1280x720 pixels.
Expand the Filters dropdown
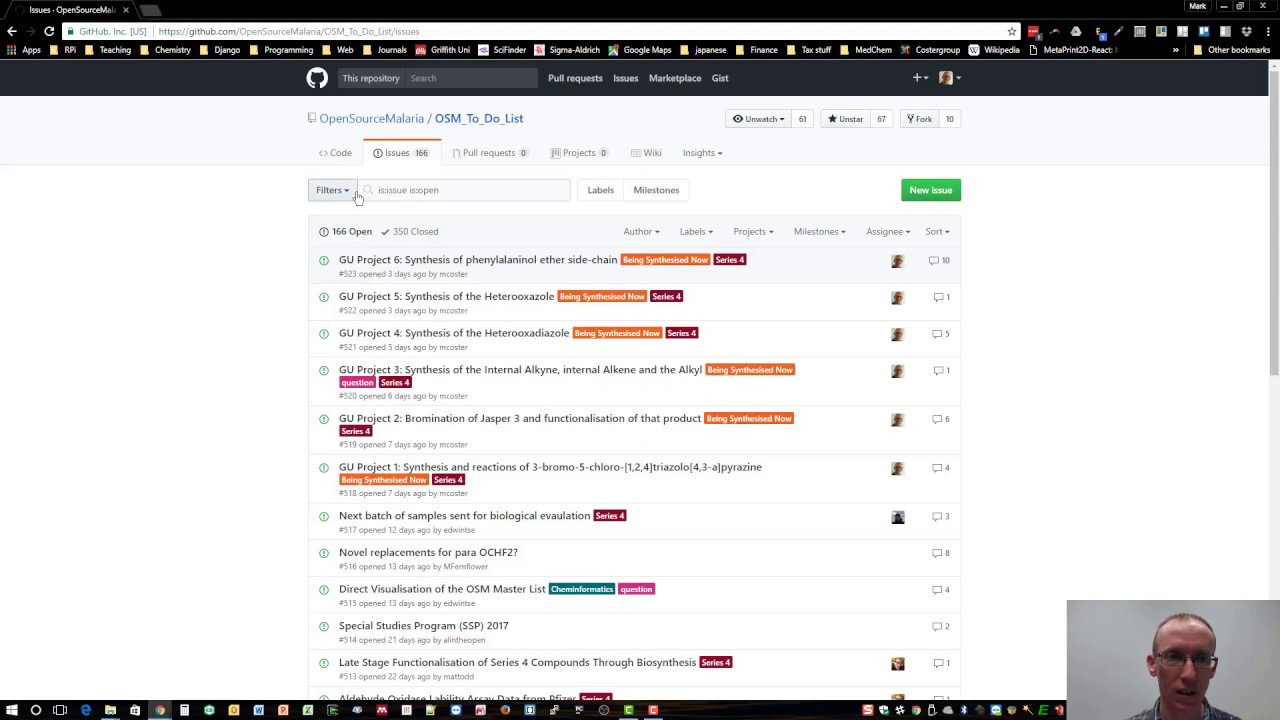coord(332,190)
